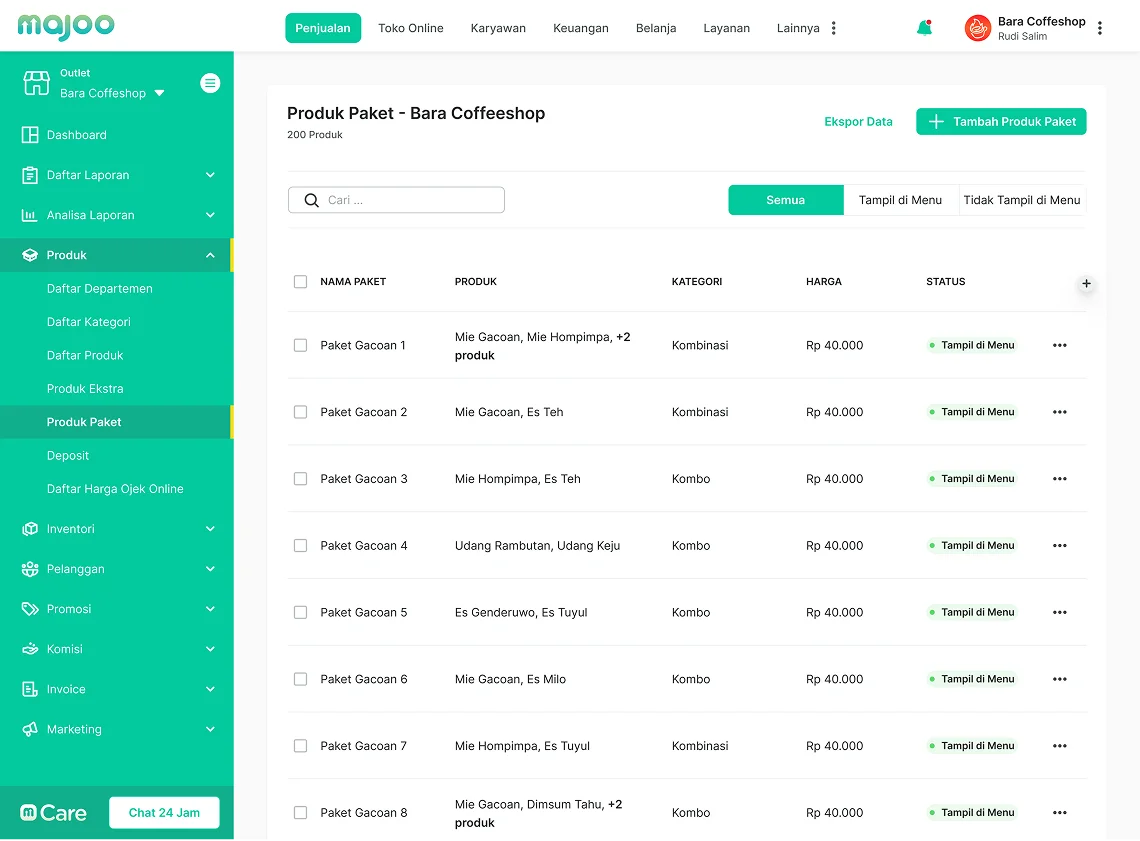This screenshot has width=1140, height=841.
Task: Click the Ekspor Data link
Action: click(x=858, y=122)
